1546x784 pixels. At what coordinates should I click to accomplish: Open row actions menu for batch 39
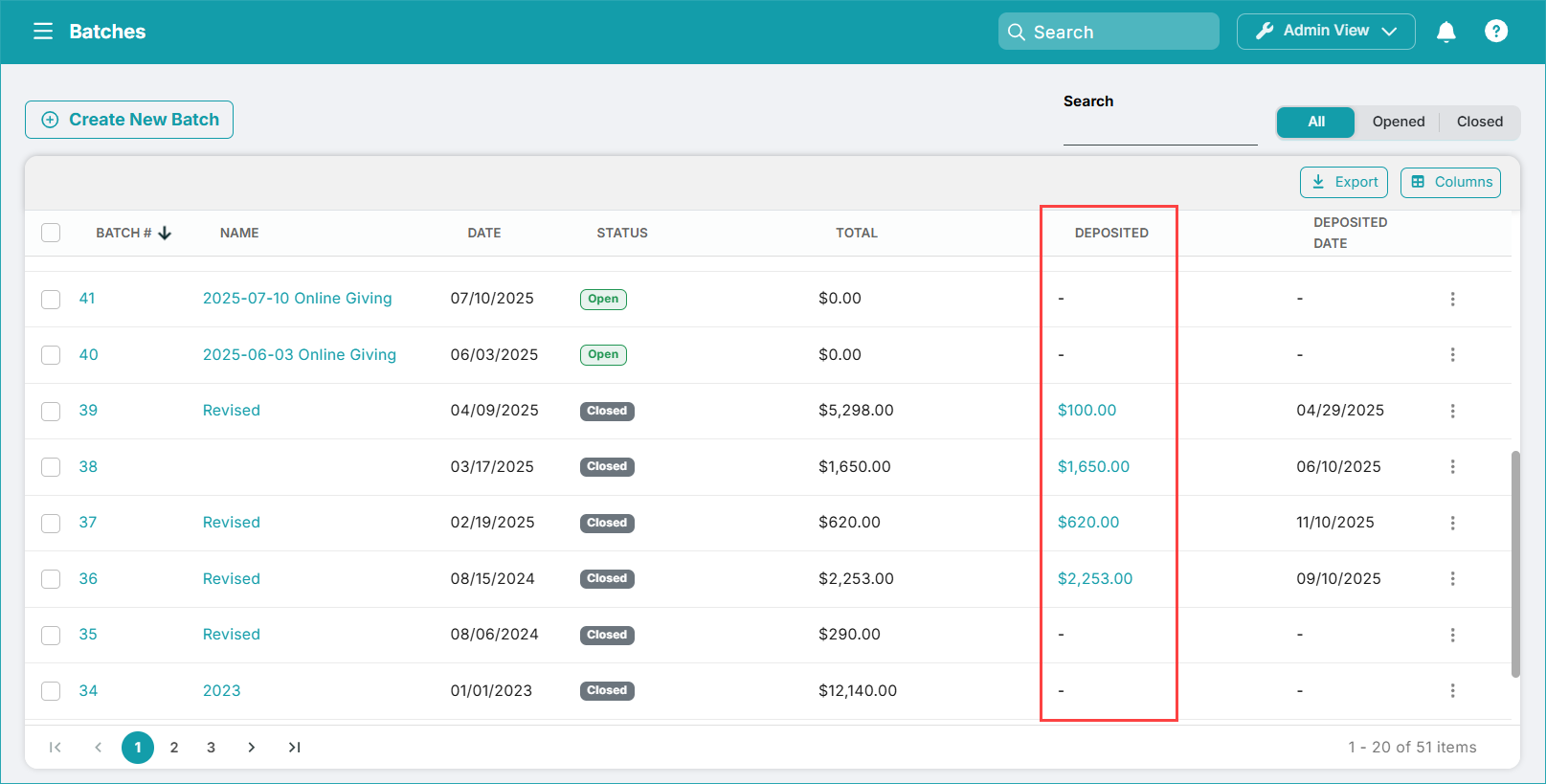1452,411
